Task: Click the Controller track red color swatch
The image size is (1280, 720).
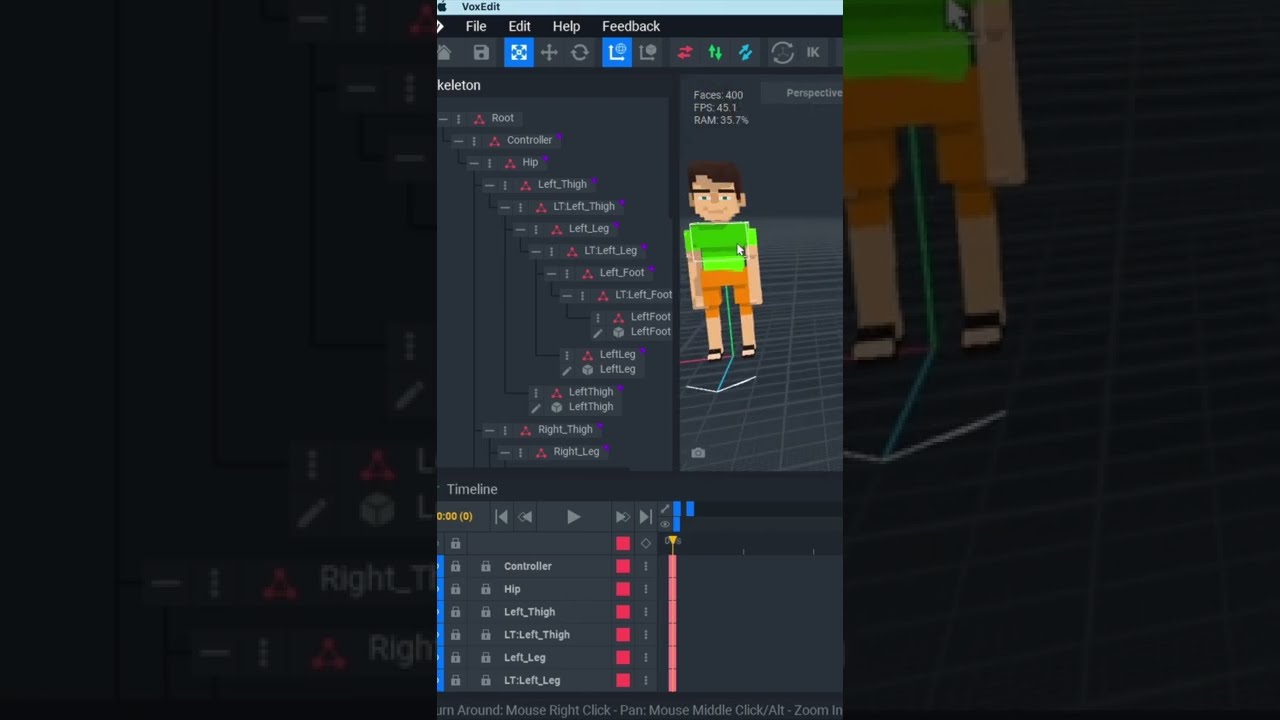Action: click(623, 566)
